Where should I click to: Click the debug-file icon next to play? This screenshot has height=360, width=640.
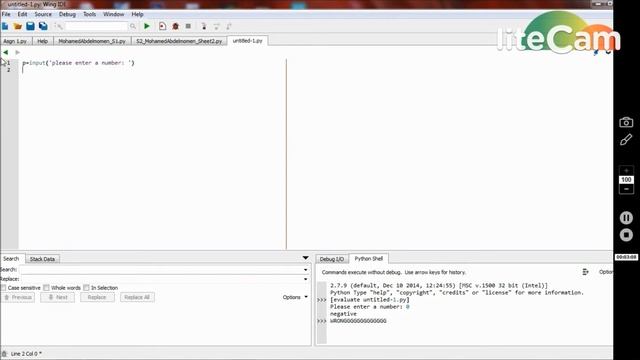162,26
